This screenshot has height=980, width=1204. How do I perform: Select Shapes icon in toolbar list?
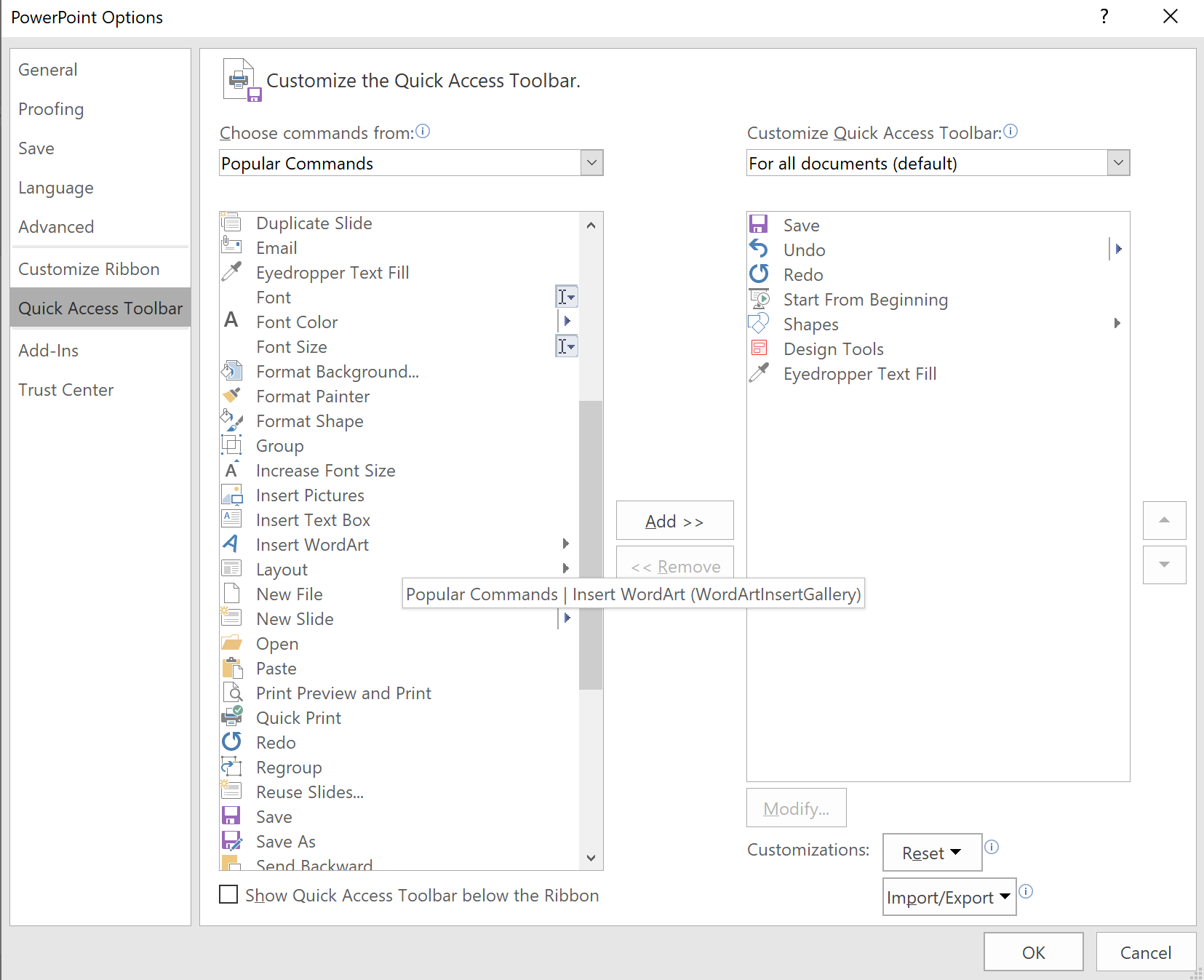(x=759, y=323)
